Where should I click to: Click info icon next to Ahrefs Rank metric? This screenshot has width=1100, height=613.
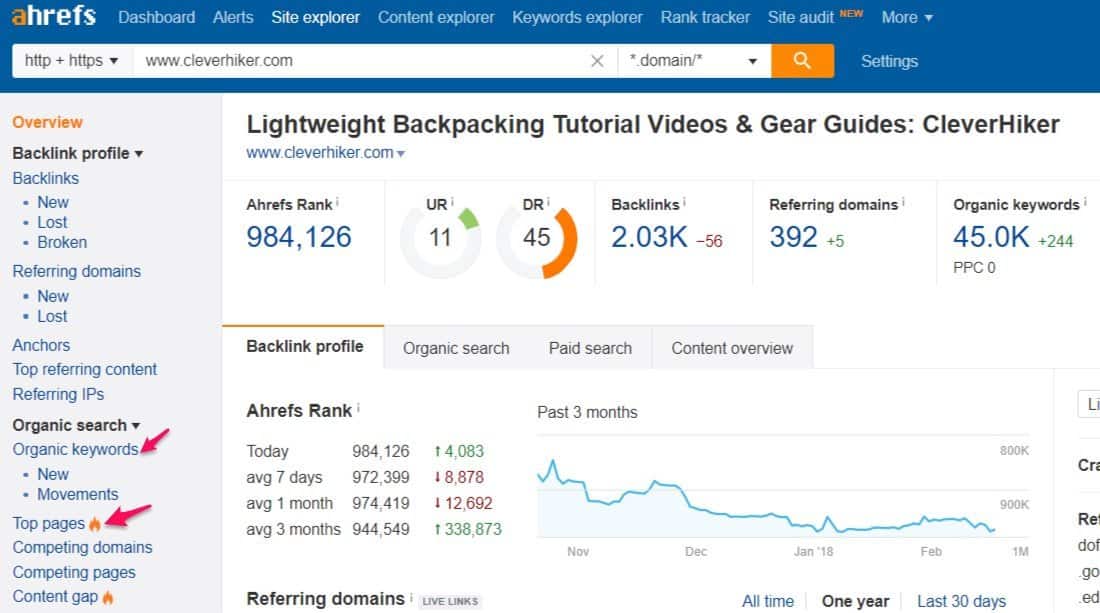(337, 202)
